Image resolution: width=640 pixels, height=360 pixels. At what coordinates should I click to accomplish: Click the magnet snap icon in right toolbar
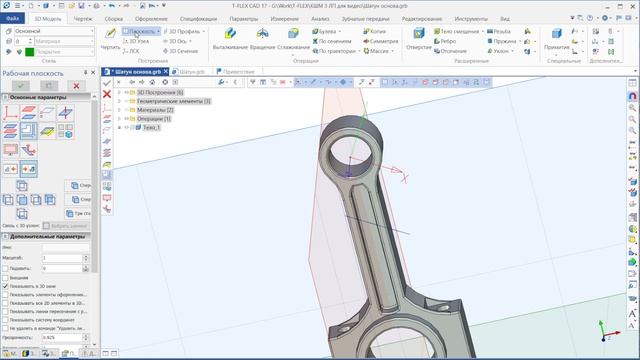[632, 96]
